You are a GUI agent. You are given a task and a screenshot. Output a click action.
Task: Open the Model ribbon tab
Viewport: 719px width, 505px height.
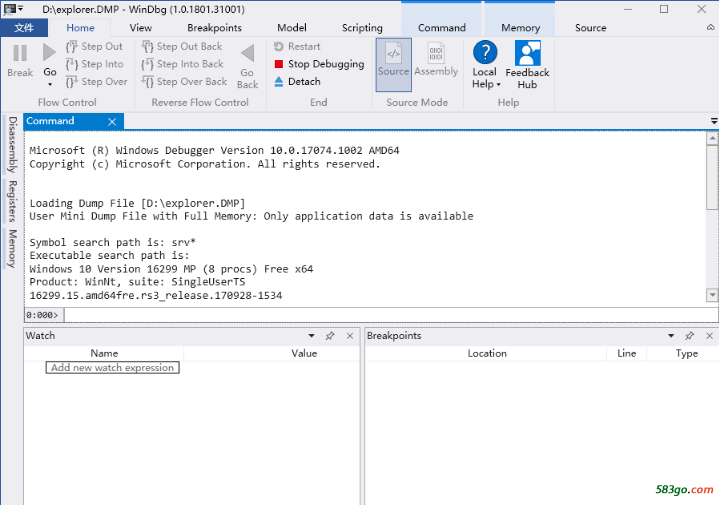[292, 28]
